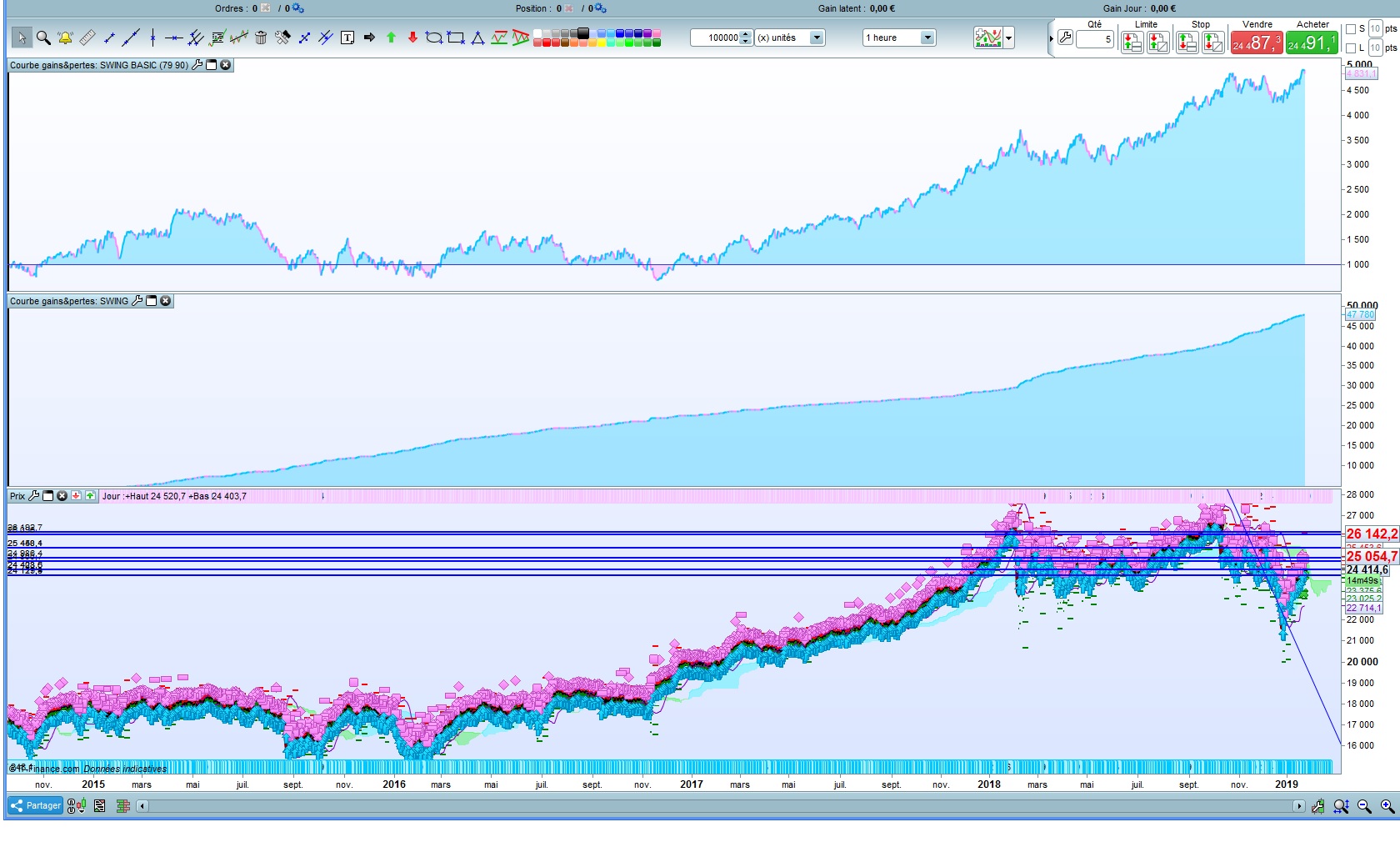Select the cursor pointer tool
The image size is (1400, 842).
(22, 38)
